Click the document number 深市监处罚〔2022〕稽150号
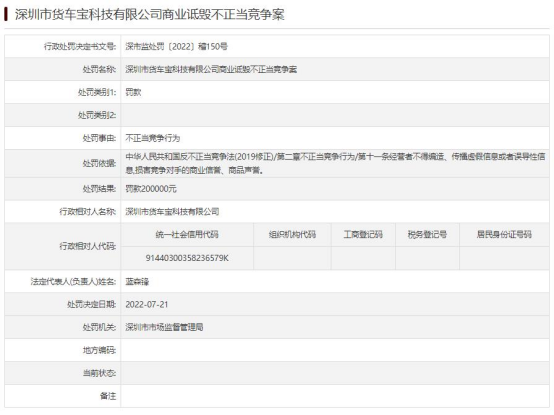554x415 pixels. point(177,46)
